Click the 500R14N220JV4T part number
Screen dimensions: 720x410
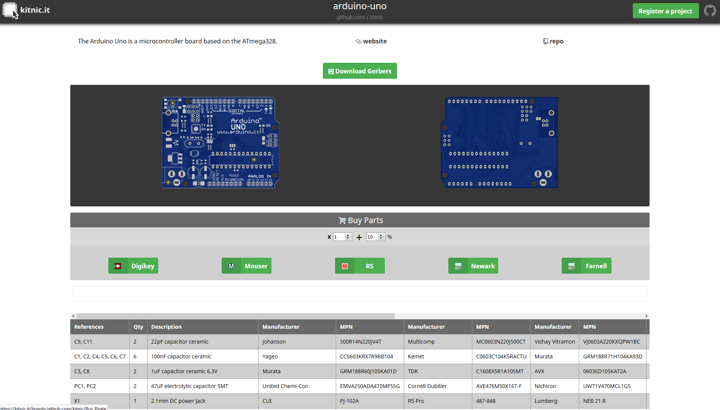pyautogui.click(x=360, y=342)
